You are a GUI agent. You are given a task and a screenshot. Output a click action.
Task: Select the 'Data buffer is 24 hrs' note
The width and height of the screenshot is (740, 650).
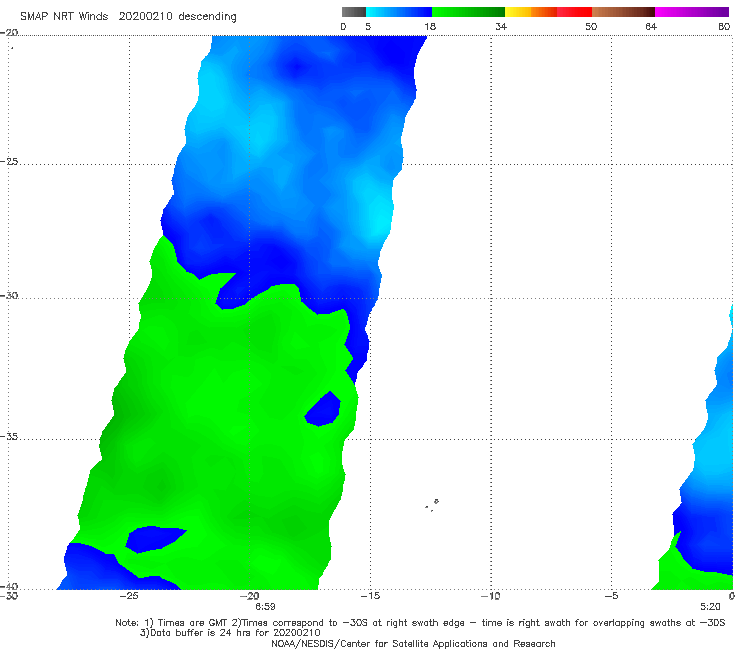coord(230,633)
